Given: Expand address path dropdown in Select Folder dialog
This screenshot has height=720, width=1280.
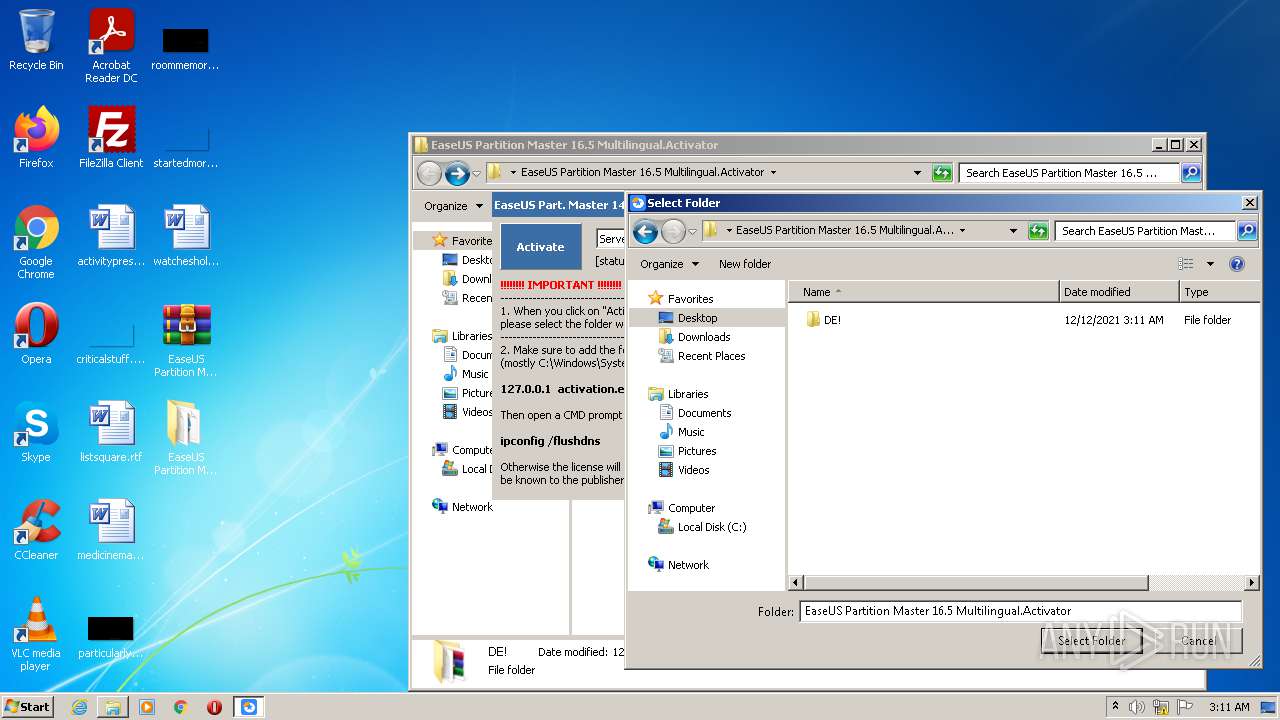Looking at the screenshot, I should pyautogui.click(x=962, y=231).
